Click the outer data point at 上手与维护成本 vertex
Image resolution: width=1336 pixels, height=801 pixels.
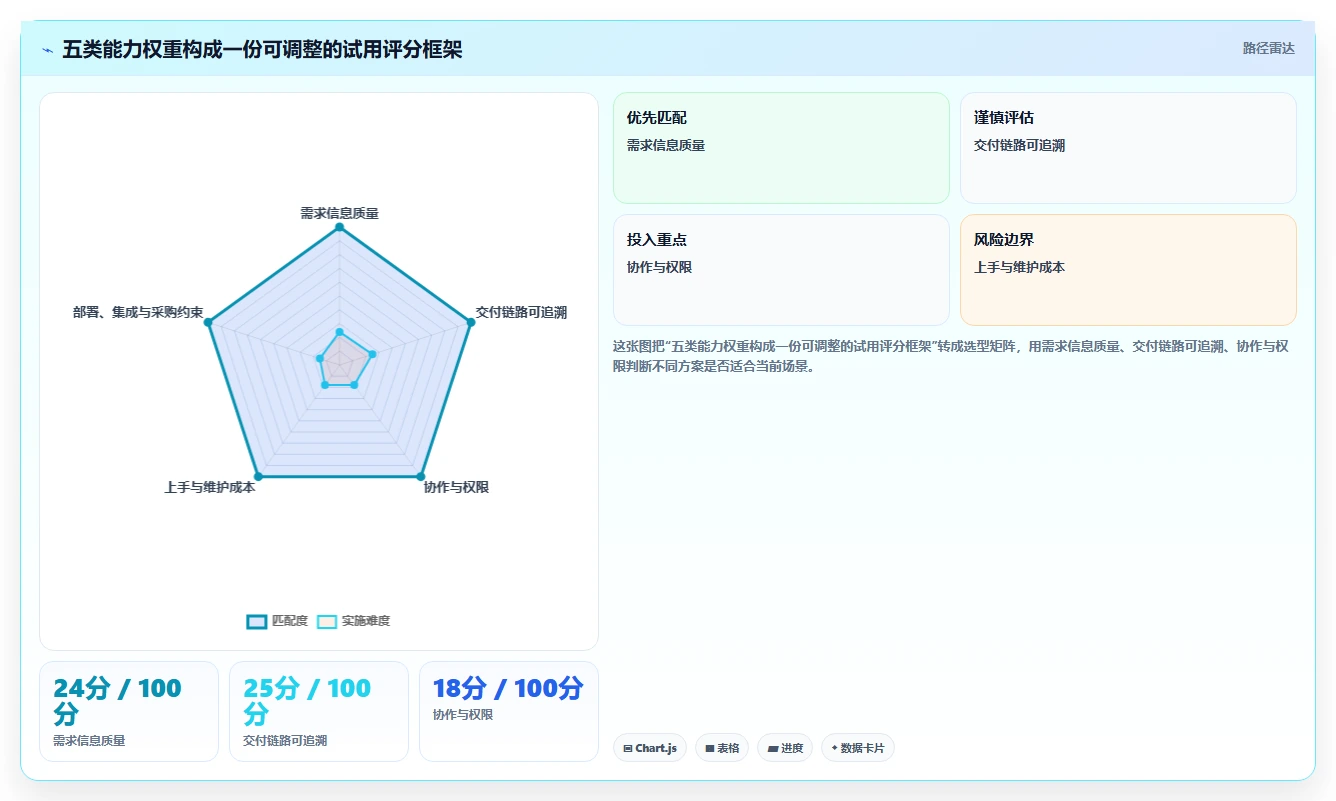[258, 476]
